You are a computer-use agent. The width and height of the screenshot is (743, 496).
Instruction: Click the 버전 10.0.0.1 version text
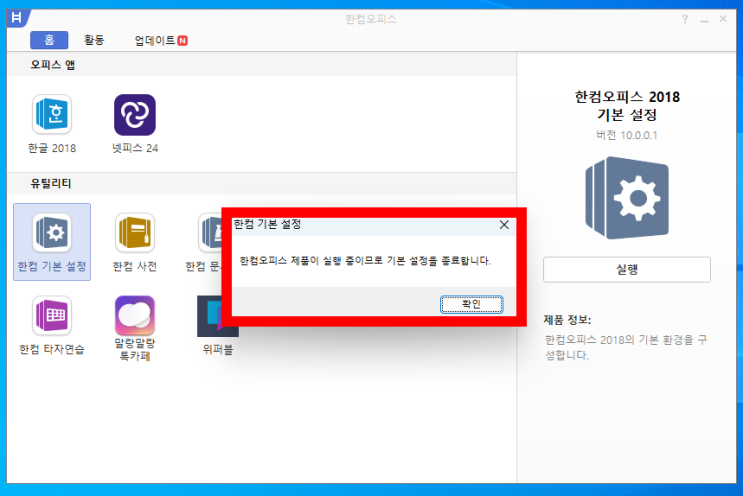pos(627,135)
